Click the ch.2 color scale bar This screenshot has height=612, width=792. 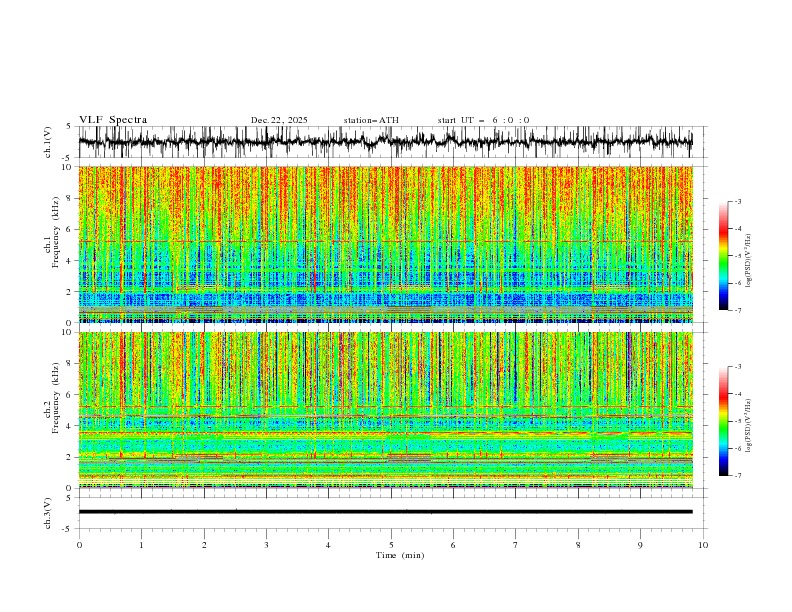[723, 421]
